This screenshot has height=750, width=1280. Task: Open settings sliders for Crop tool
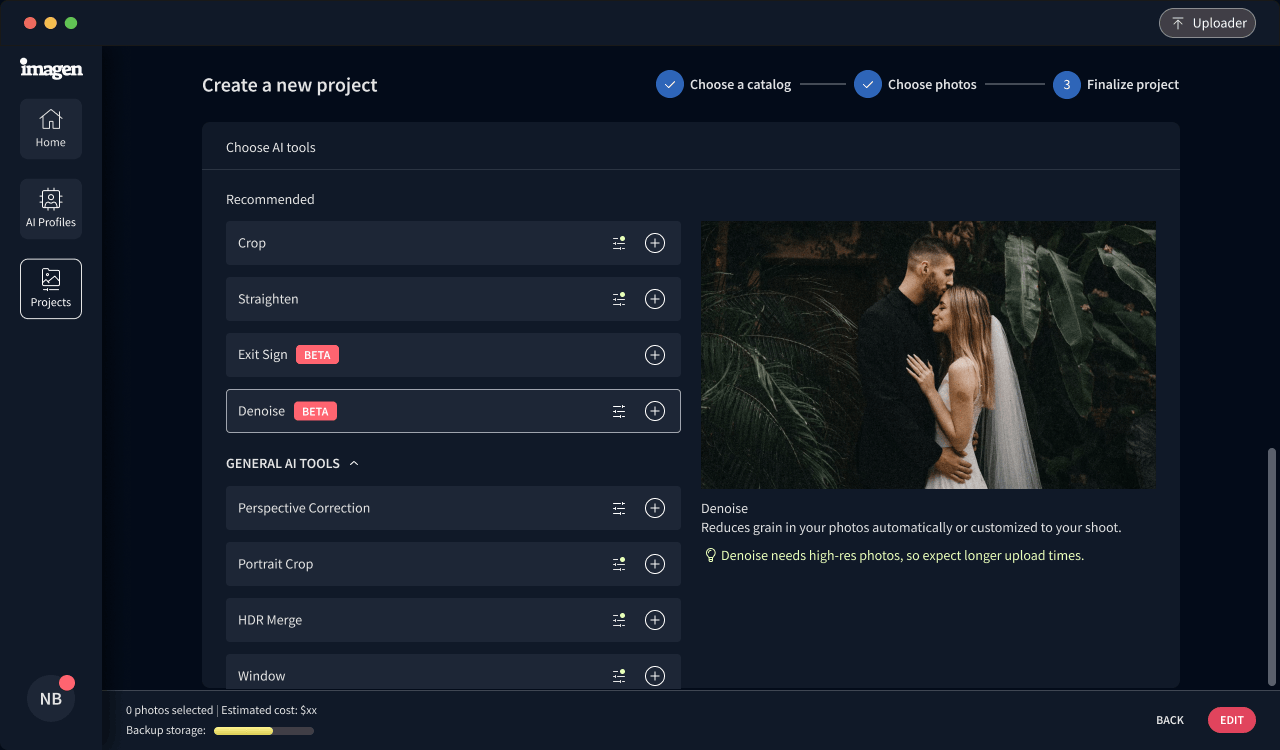(x=619, y=243)
